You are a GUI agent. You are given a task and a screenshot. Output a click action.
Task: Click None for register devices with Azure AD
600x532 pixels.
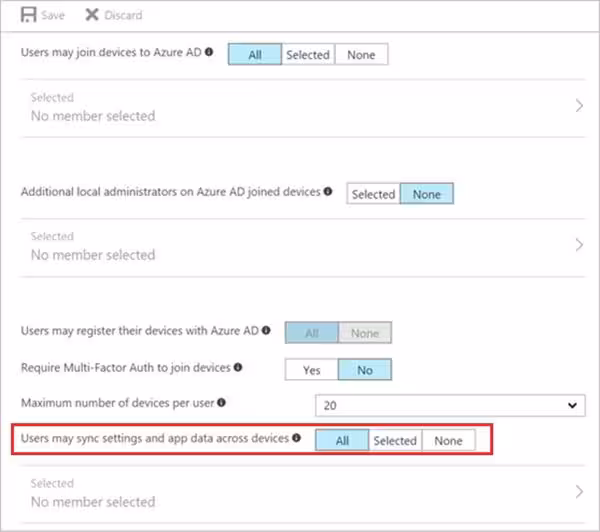point(365,333)
